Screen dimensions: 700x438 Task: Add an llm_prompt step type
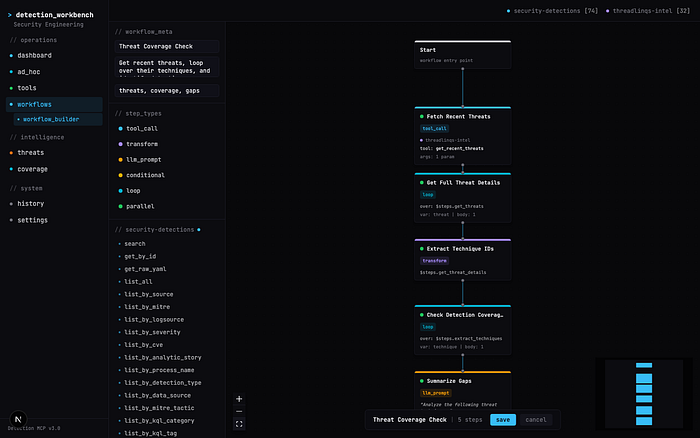(x=167, y=160)
